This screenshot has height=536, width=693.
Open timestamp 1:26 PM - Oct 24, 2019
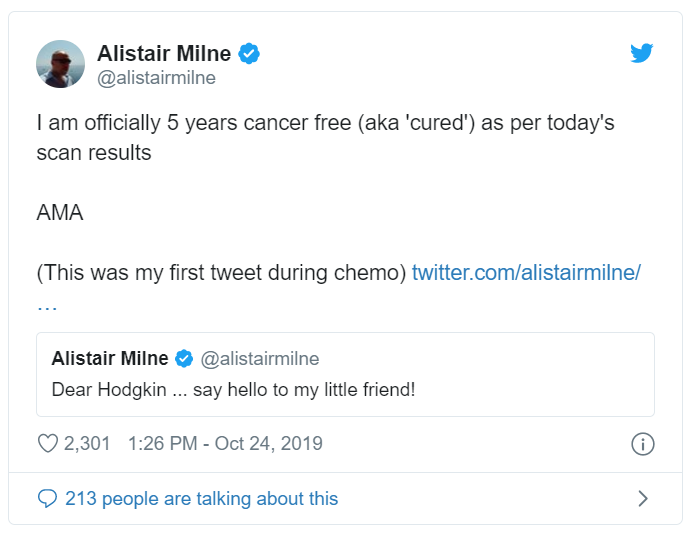pos(225,444)
